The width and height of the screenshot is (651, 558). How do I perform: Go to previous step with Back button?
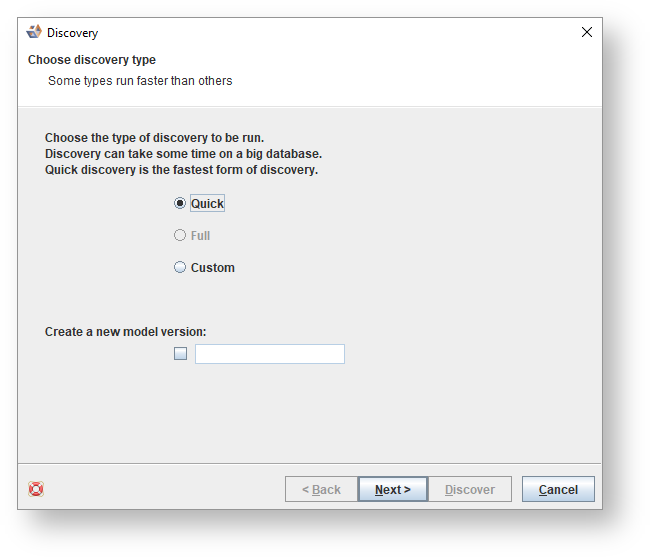point(321,489)
